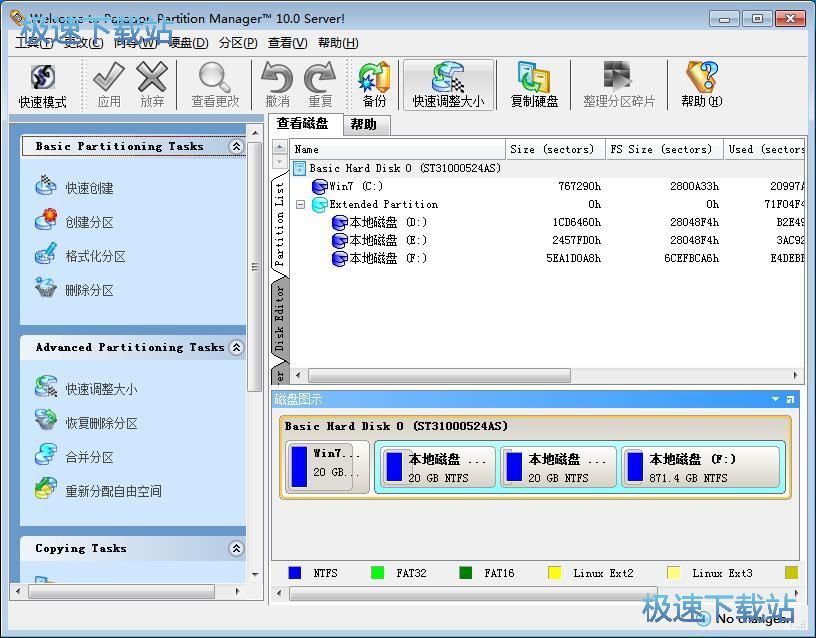Open 帮助(H) toolbar help icon
816x638 pixels.
coord(702,85)
